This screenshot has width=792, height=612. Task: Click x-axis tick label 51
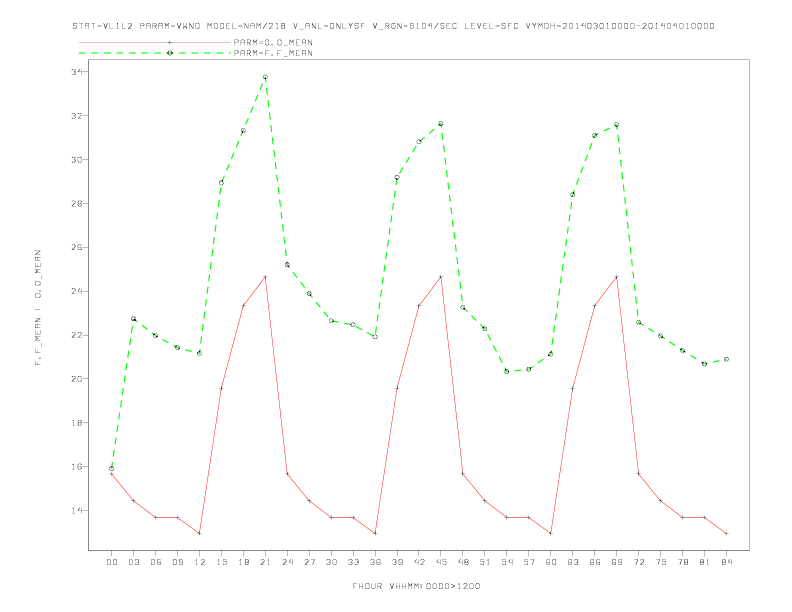pos(485,562)
